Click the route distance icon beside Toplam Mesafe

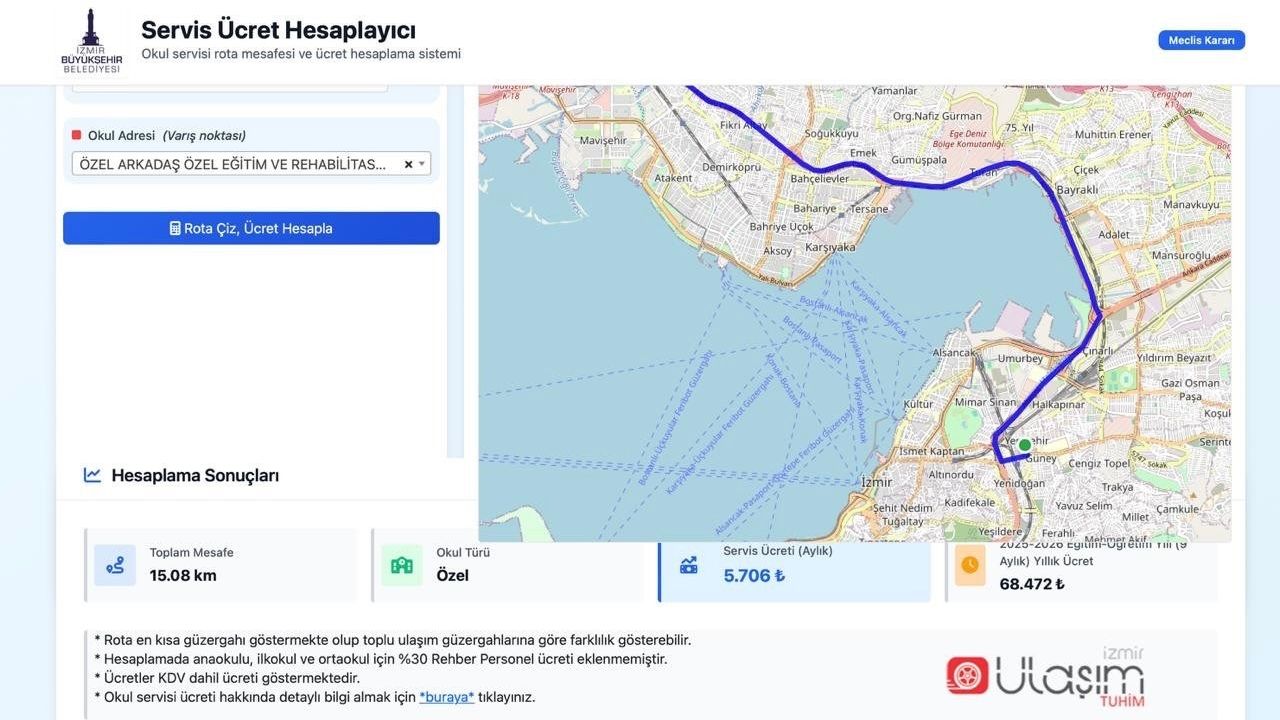(115, 565)
